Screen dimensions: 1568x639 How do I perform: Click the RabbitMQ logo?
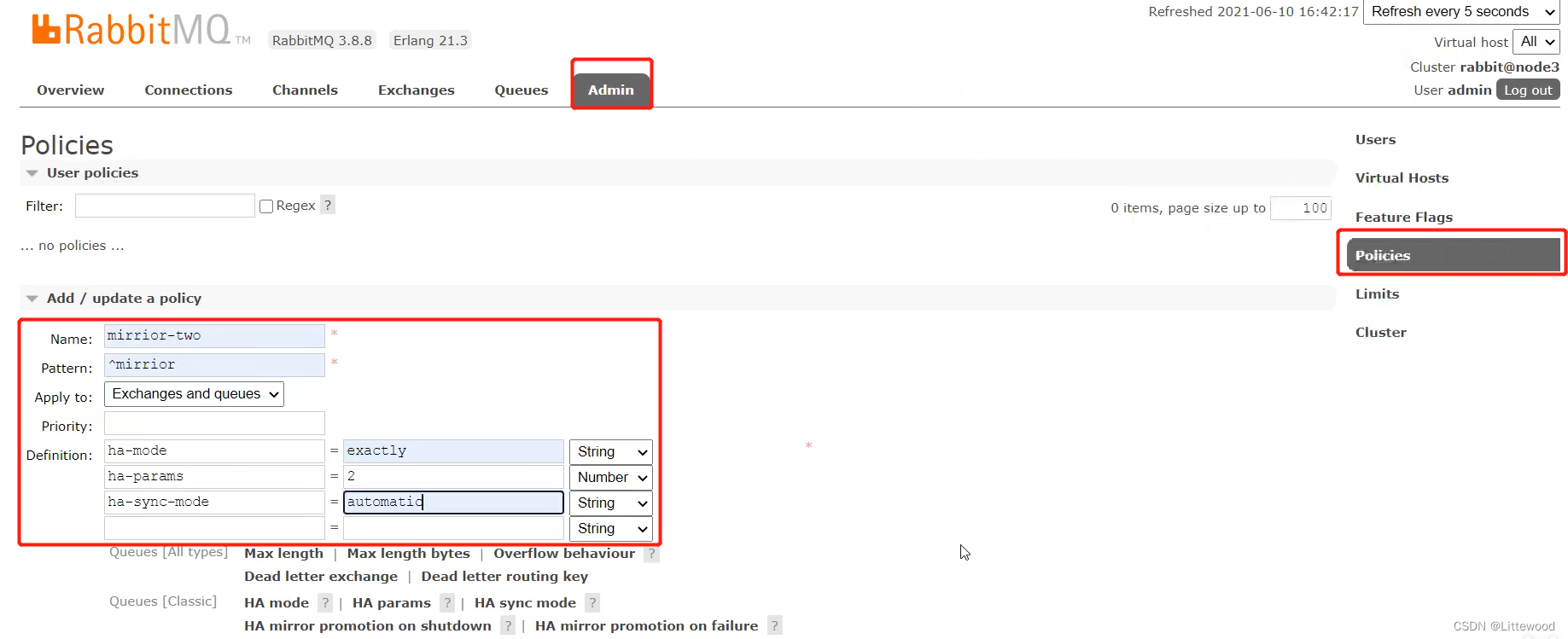(141, 29)
